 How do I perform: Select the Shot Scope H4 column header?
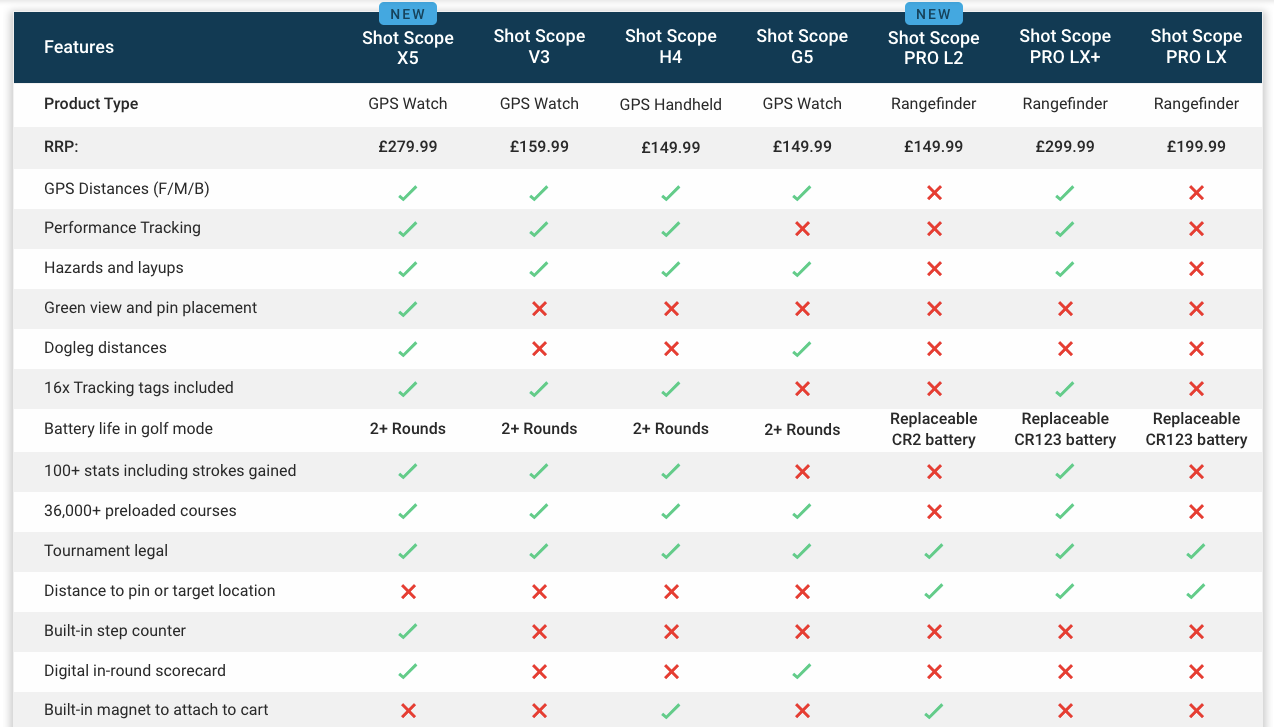(670, 47)
